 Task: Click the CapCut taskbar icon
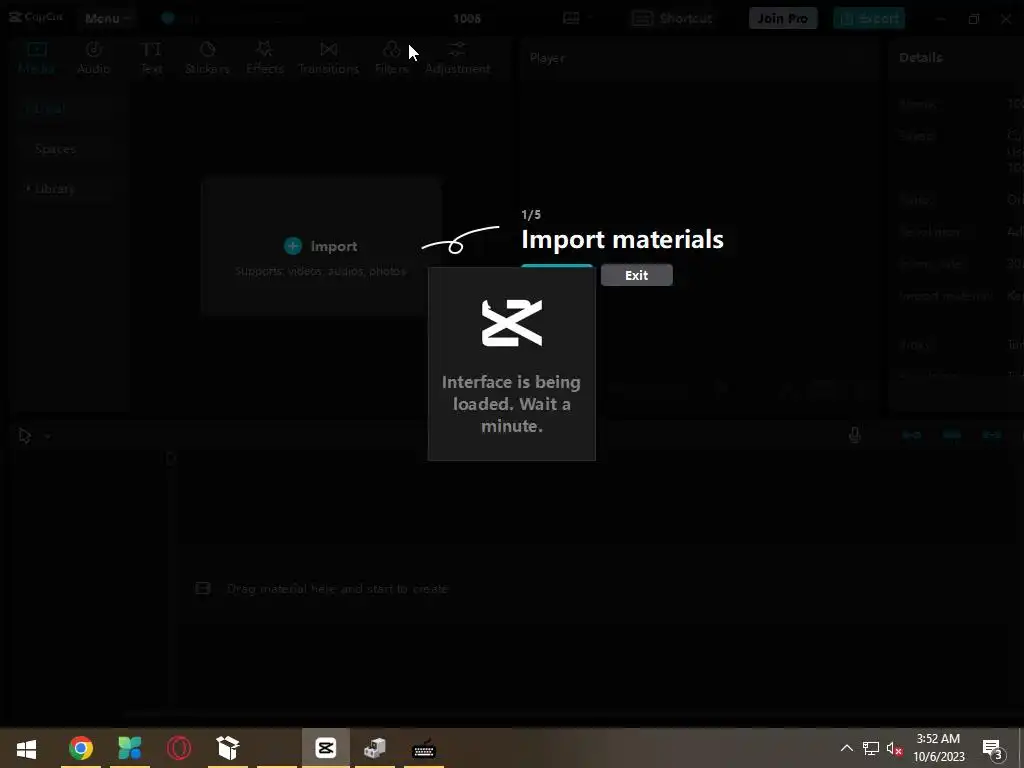tap(325, 748)
